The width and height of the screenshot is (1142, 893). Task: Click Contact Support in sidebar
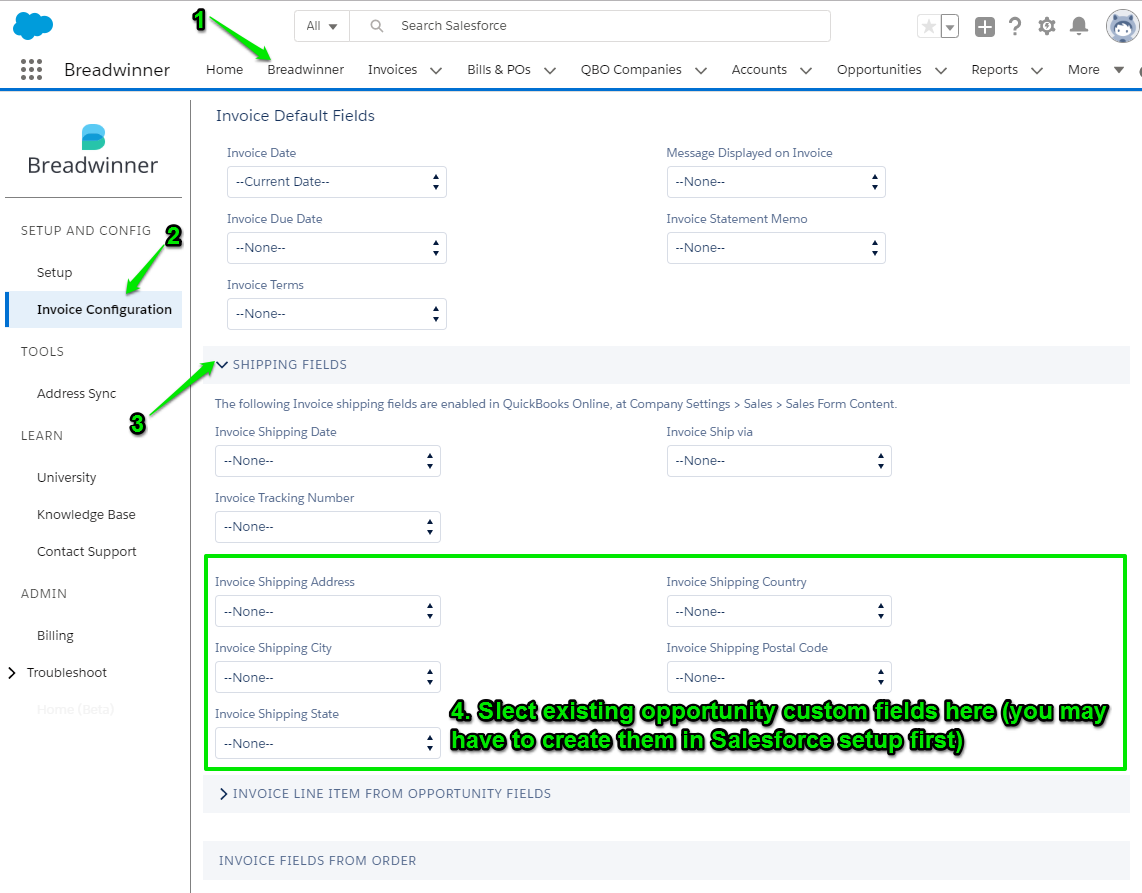[87, 551]
